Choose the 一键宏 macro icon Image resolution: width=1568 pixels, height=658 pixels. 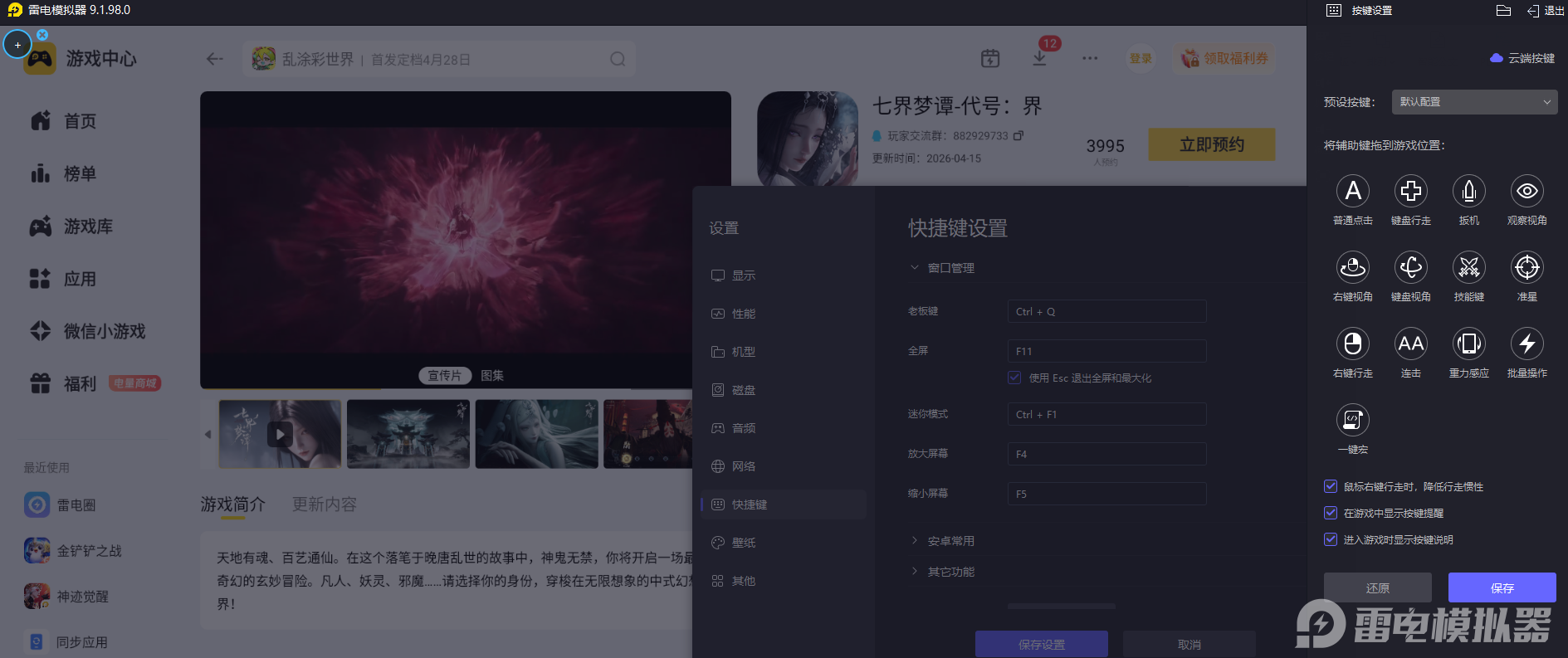[1352, 421]
